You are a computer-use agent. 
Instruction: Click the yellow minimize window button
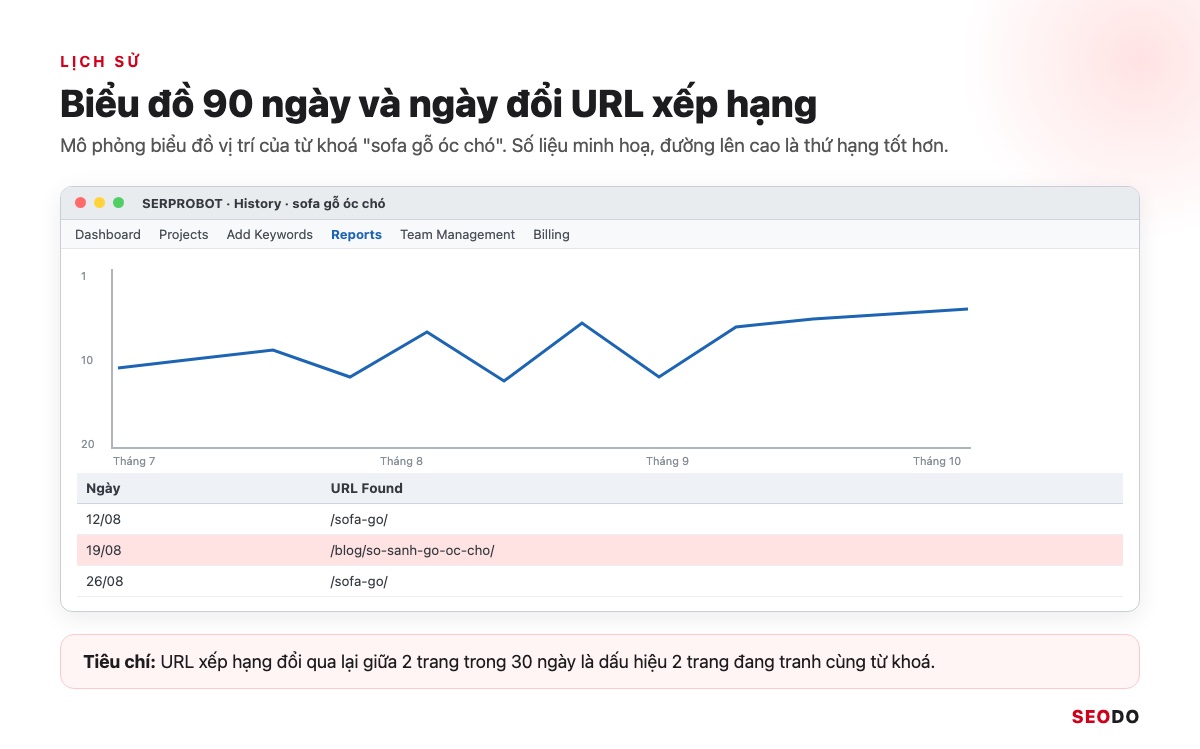pos(100,203)
